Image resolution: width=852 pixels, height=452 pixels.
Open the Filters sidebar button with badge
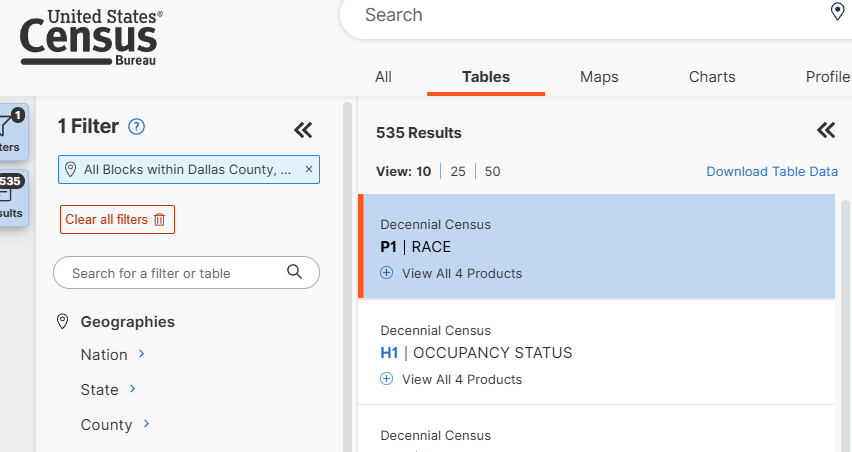pyautogui.click(x=13, y=132)
